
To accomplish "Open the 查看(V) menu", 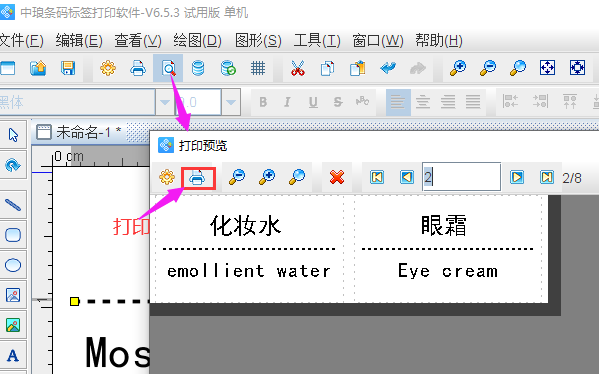I will [x=138, y=40].
